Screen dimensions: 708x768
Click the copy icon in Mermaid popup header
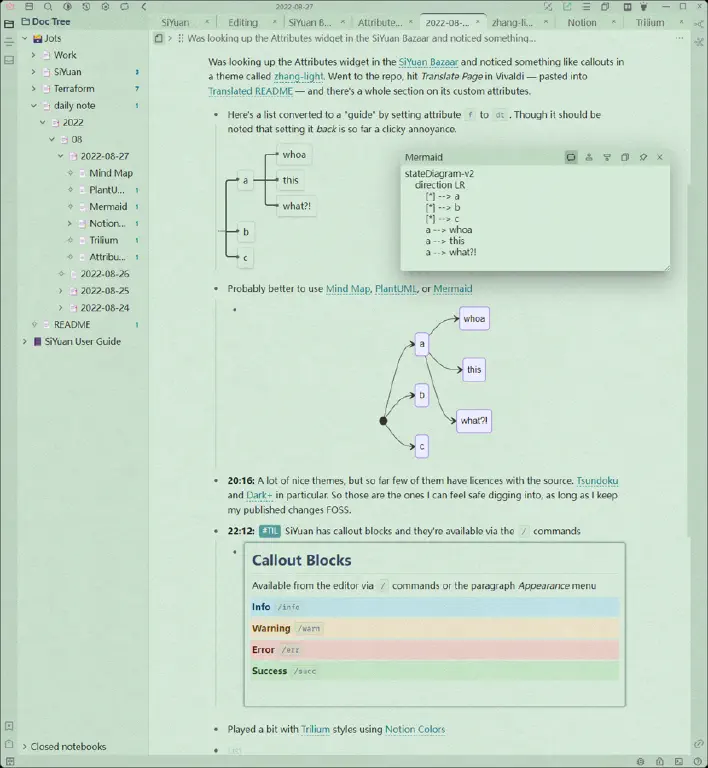click(x=625, y=157)
